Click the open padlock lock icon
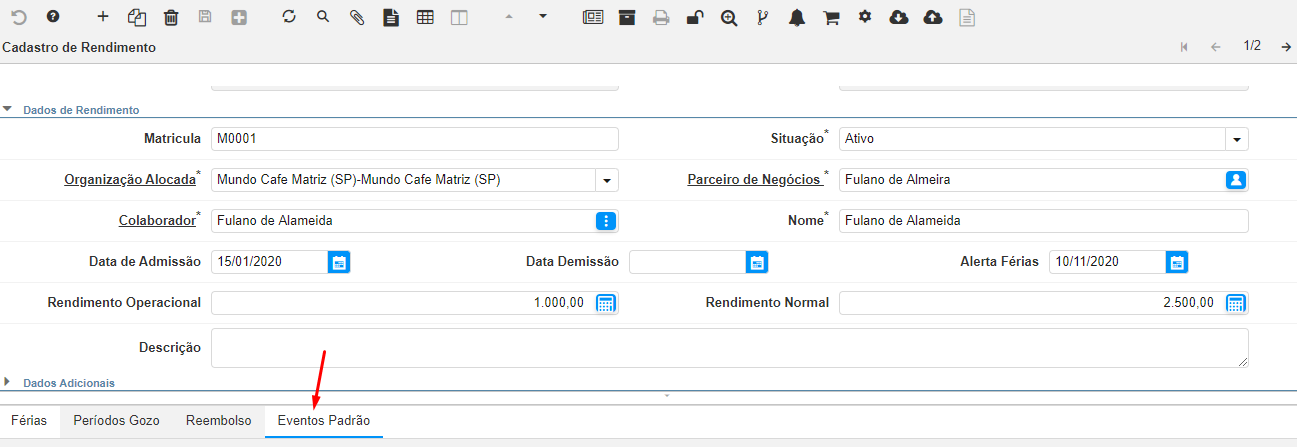This screenshot has height=447, width=1297. coord(695,17)
